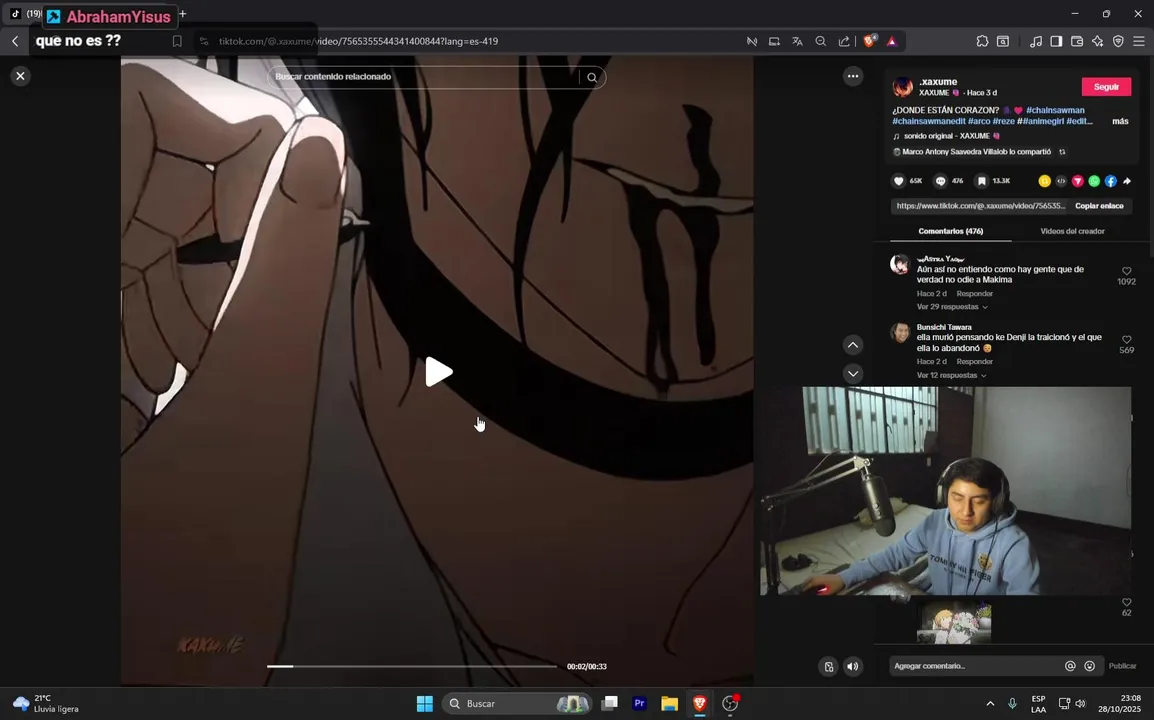The height and width of the screenshot is (720, 1154).
Task: Open Leo AI sparkle icon
Action: pos(1097,41)
